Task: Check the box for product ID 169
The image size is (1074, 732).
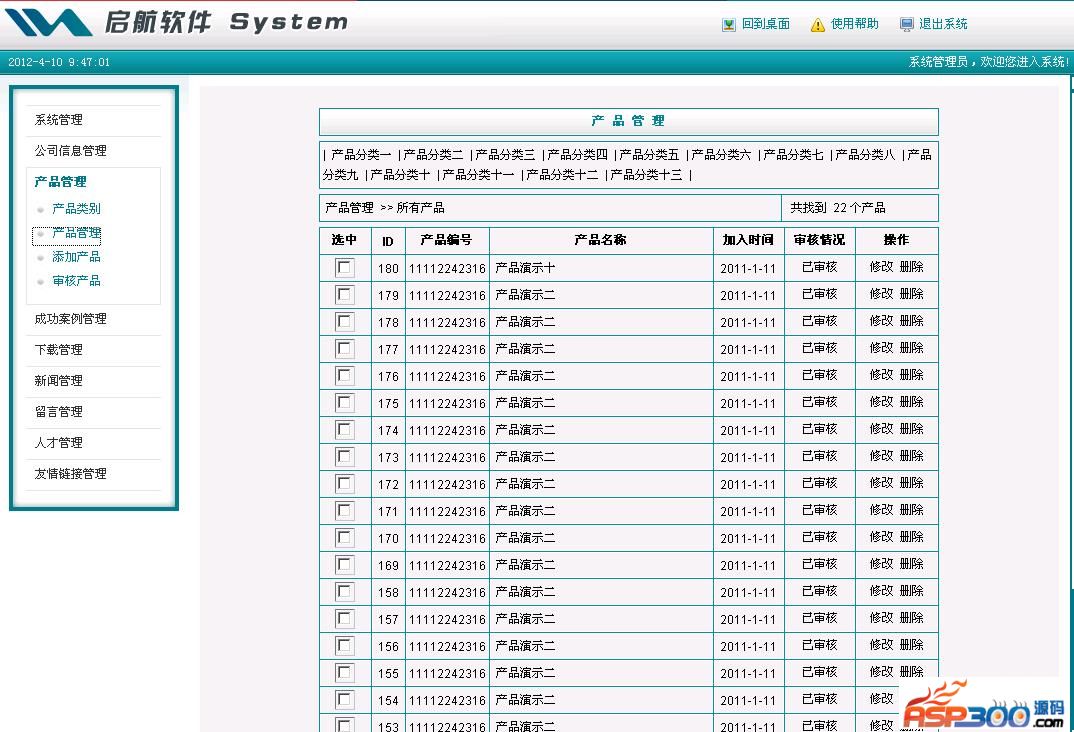Action: tap(345, 565)
